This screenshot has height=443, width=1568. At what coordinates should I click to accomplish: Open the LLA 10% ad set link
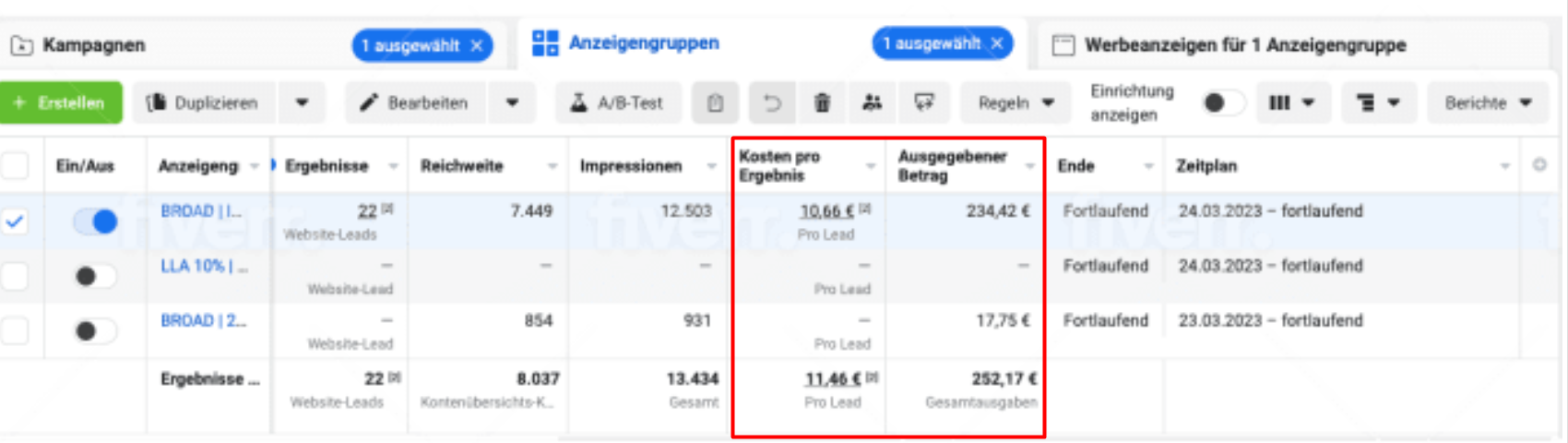coord(203,267)
